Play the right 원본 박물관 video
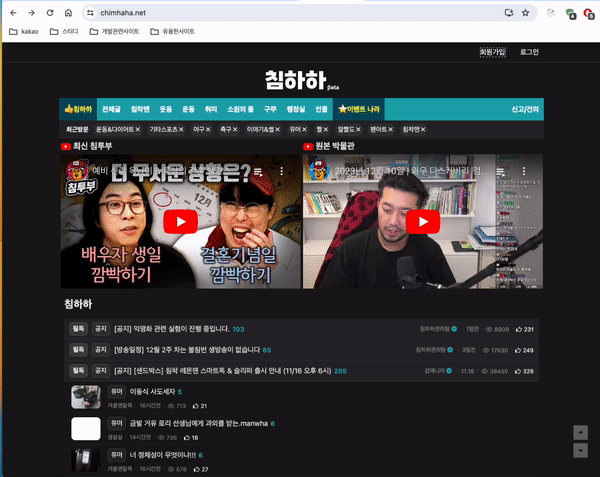600x477 pixels. coord(423,222)
